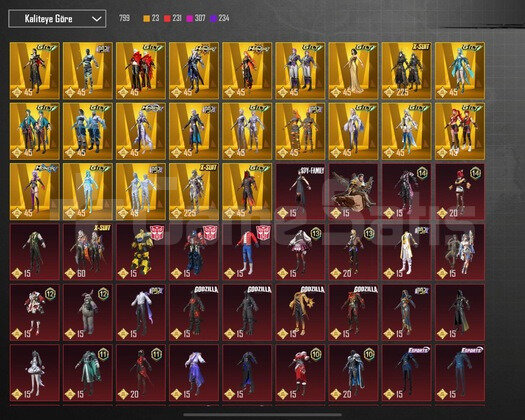
Task: Select the yellow Bumblebee Transformers outfit
Action: 141,252
